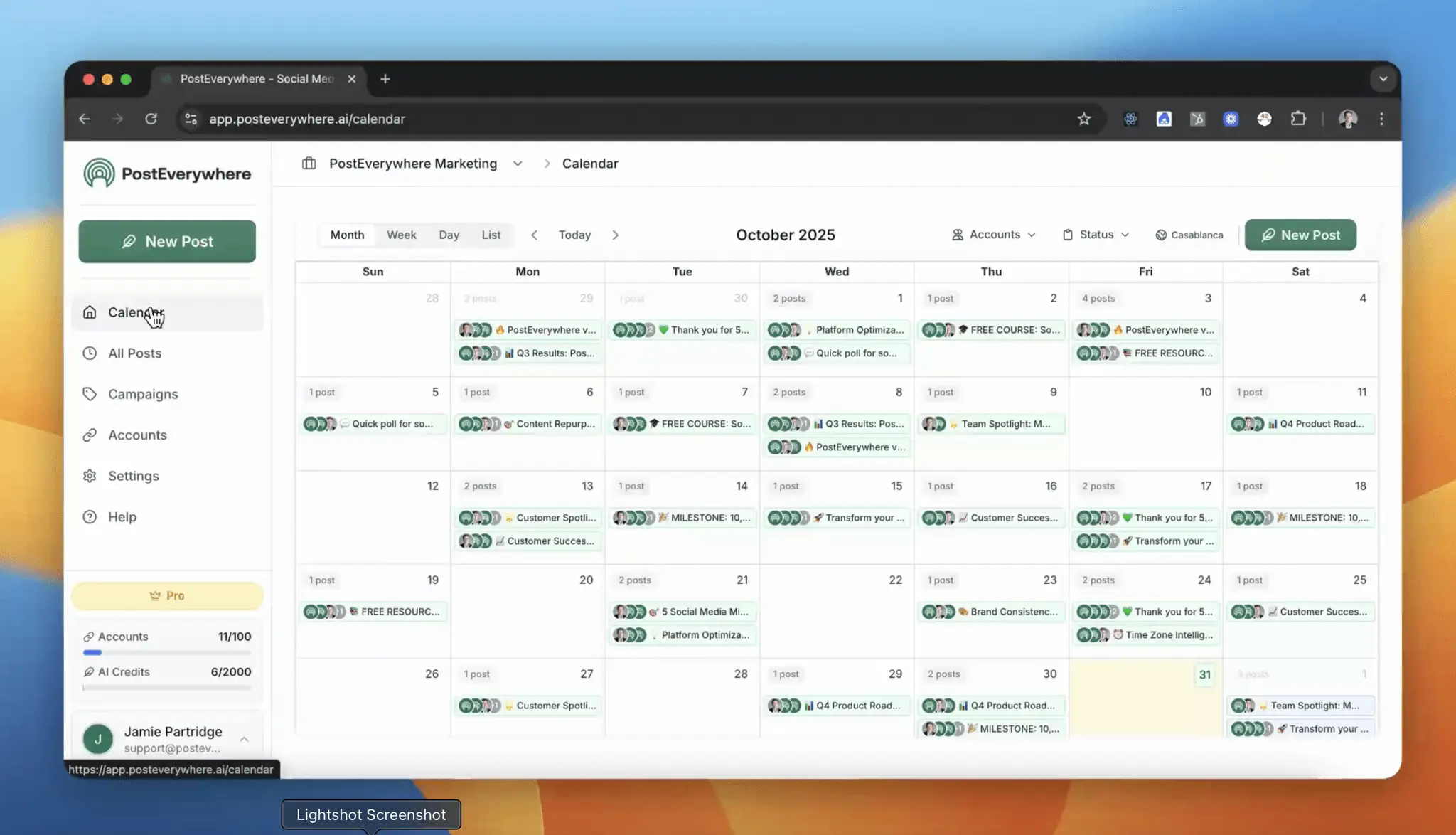Image resolution: width=1456 pixels, height=835 pixels.
Task: Open the Oct 21 5 Social Media Mi... post
Action: click(x=682, y=612)
